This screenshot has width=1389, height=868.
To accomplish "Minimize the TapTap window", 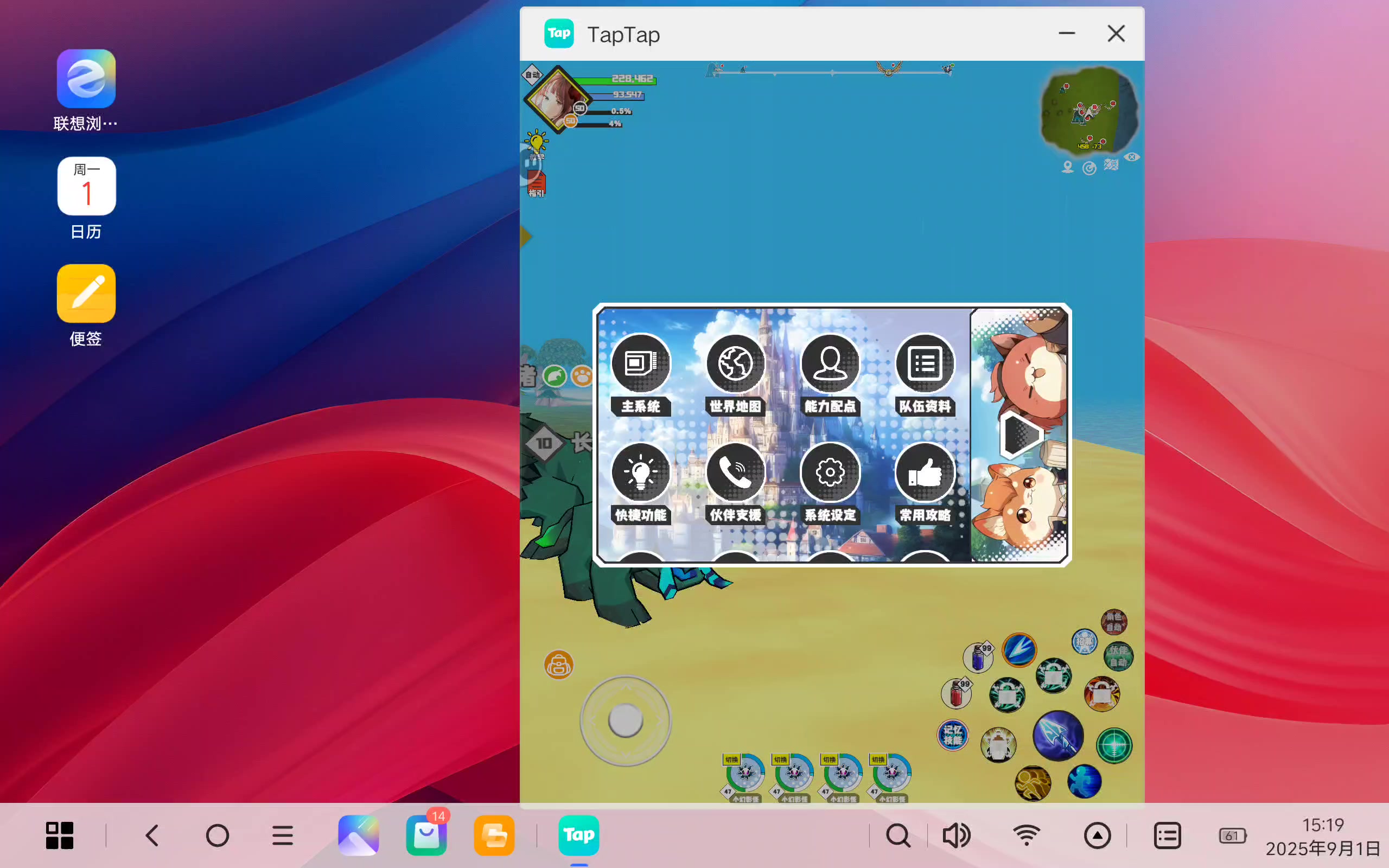I will [x=1066, y=33].
